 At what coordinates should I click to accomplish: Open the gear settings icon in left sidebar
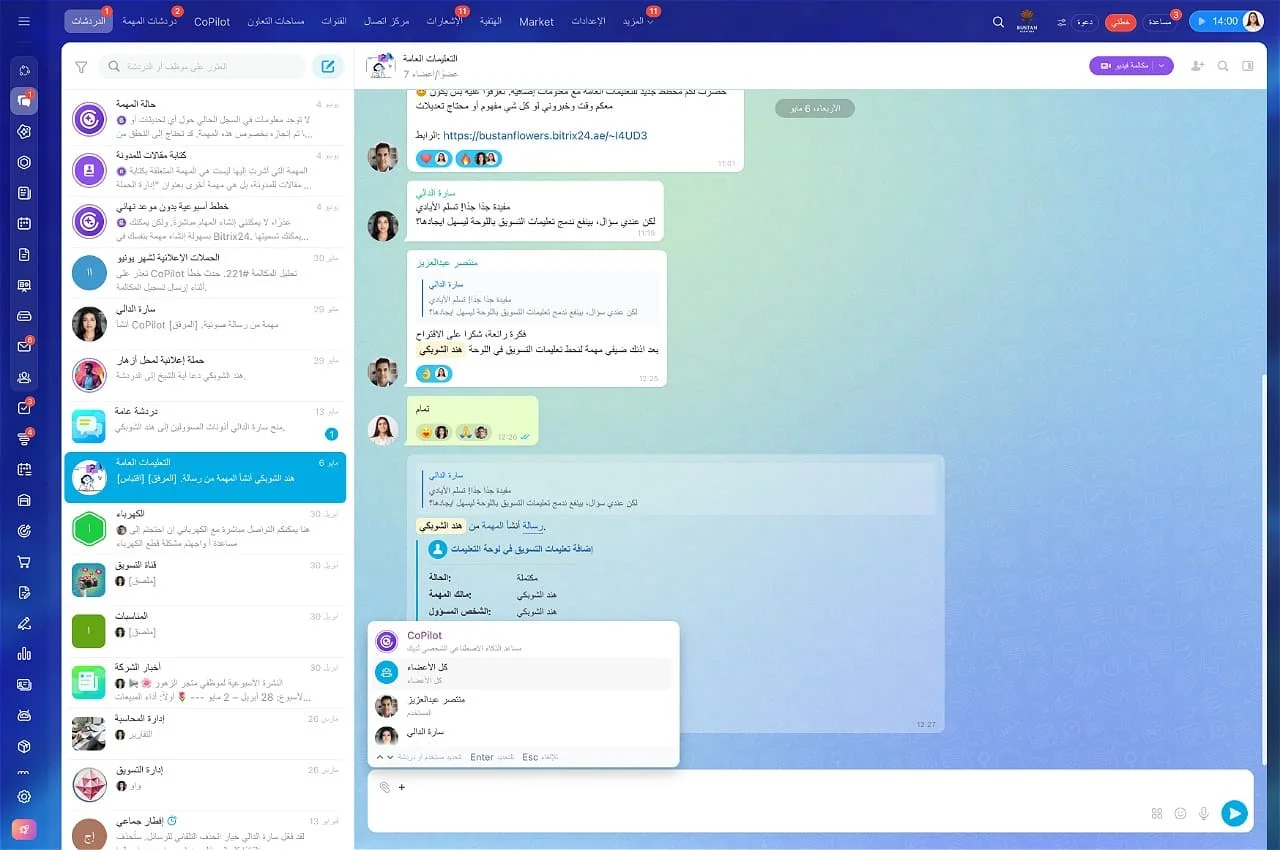point(24,797)
